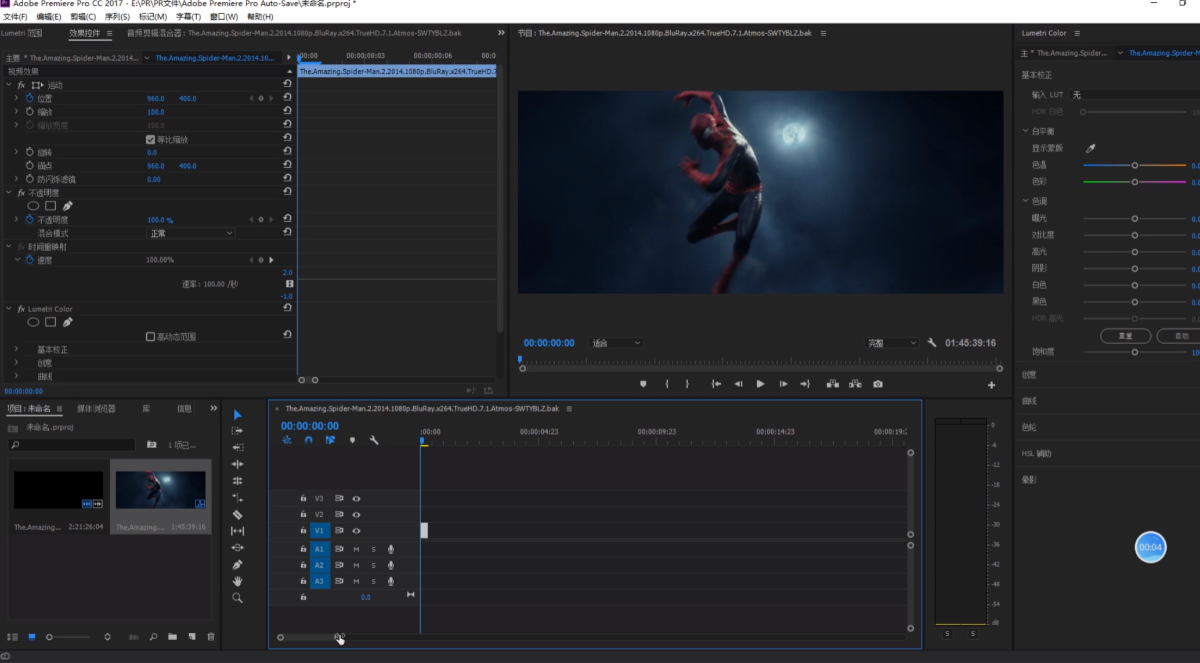This screenshot has height=663, width=1200.
Task: Mute audio track A1
Action: click(x=356, y=549)
